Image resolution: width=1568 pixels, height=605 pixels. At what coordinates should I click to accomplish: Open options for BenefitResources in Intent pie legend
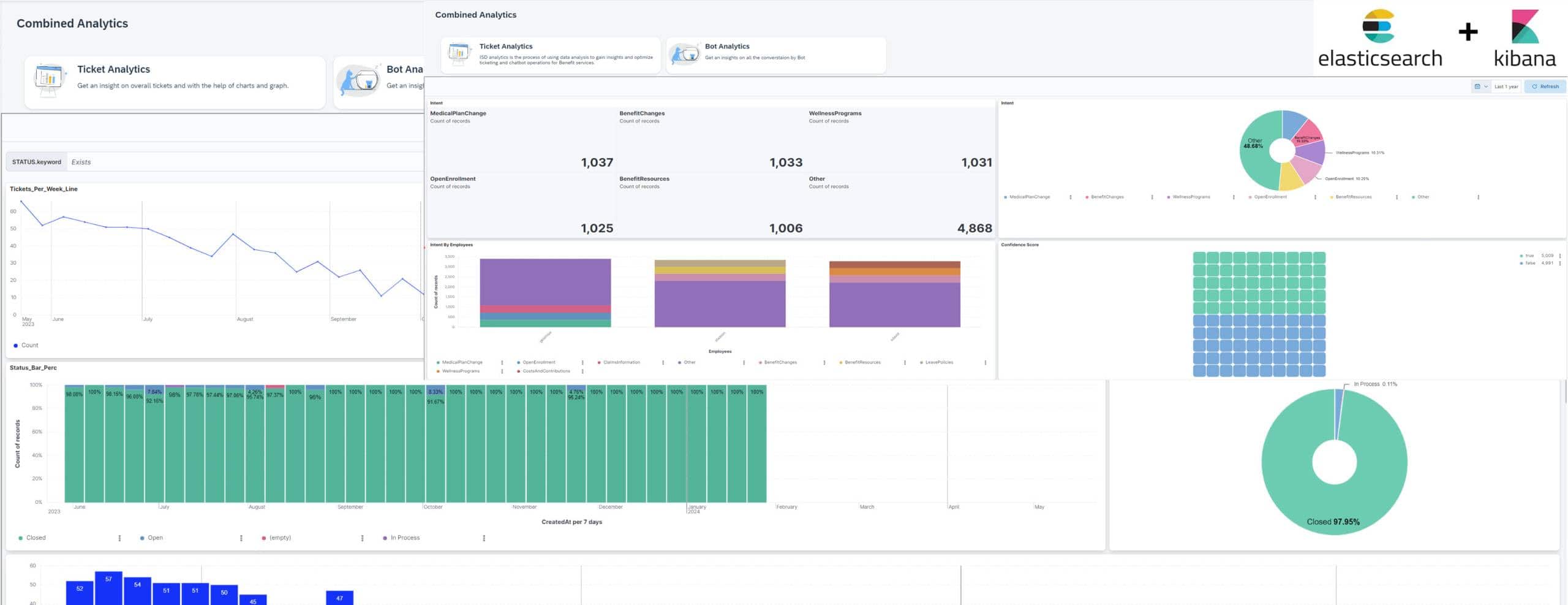click(1396, 197)
